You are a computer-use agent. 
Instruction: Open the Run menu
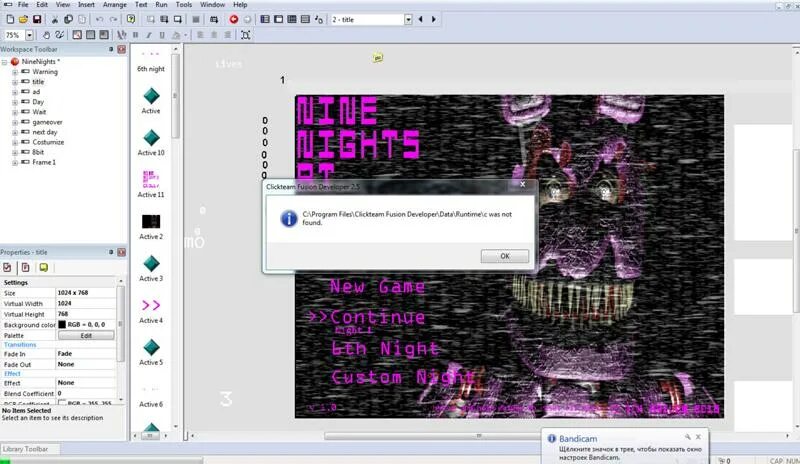[x=161, y=5]
